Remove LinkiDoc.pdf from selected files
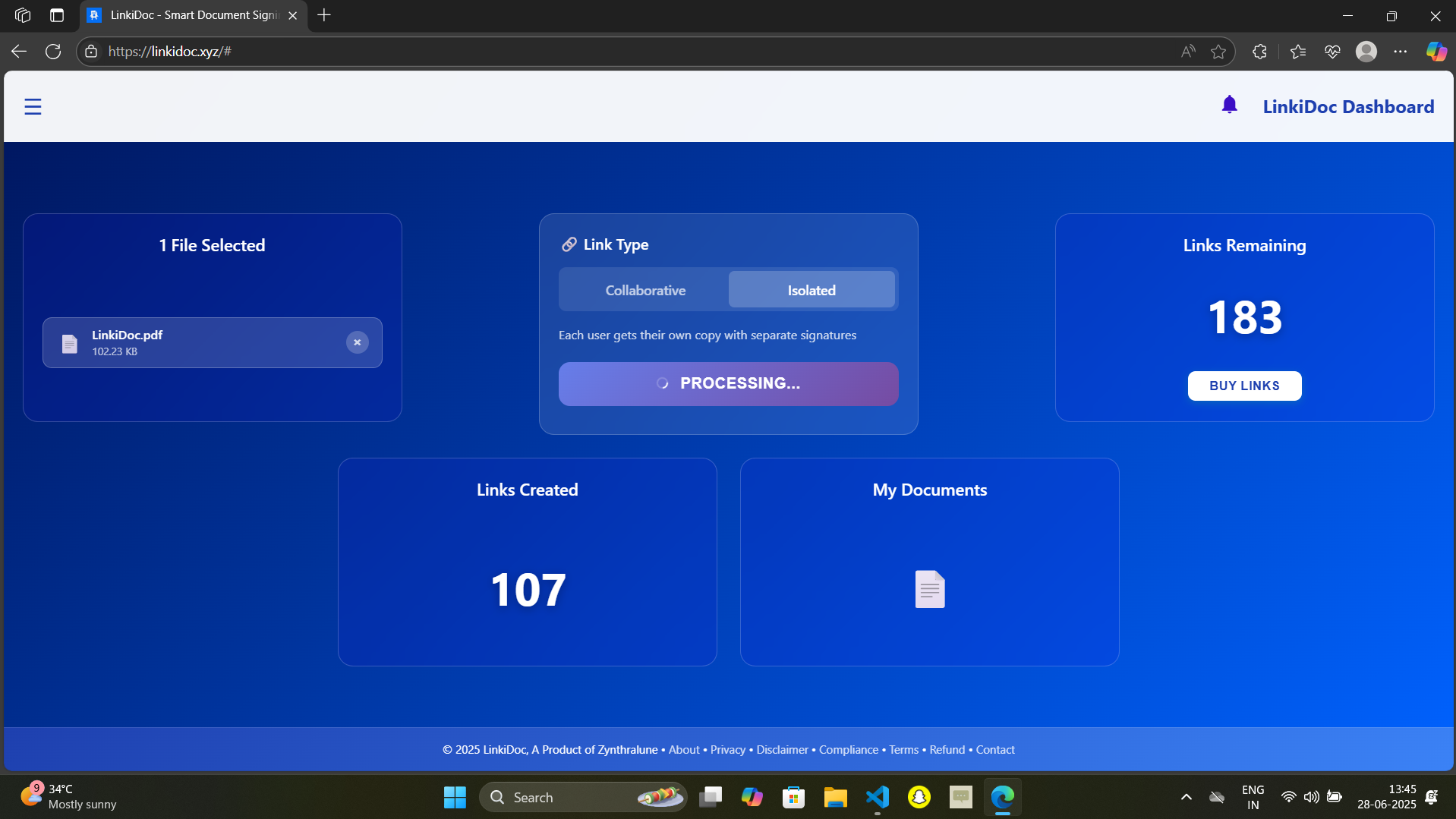This screenshot has width=1456, height=819. coord(358,342)
